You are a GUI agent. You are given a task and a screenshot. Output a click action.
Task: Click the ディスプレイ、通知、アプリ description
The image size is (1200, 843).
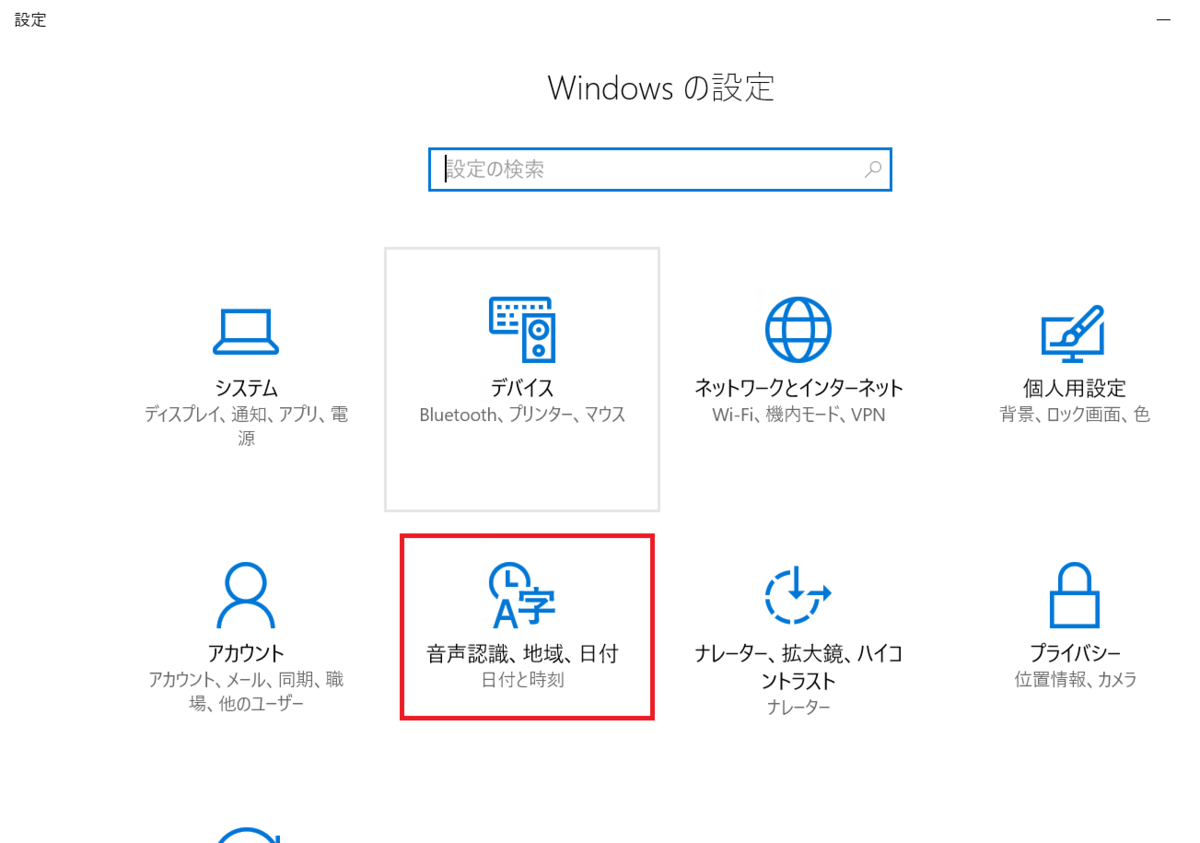[246, 426]
